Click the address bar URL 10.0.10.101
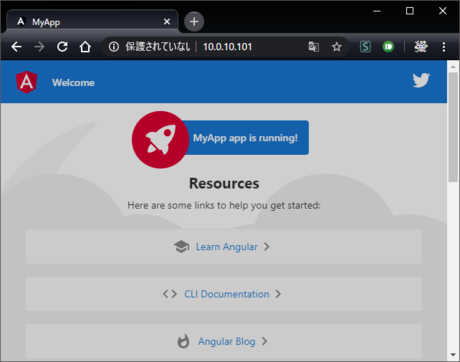460x362 pixels. click(x=228, y=47)
